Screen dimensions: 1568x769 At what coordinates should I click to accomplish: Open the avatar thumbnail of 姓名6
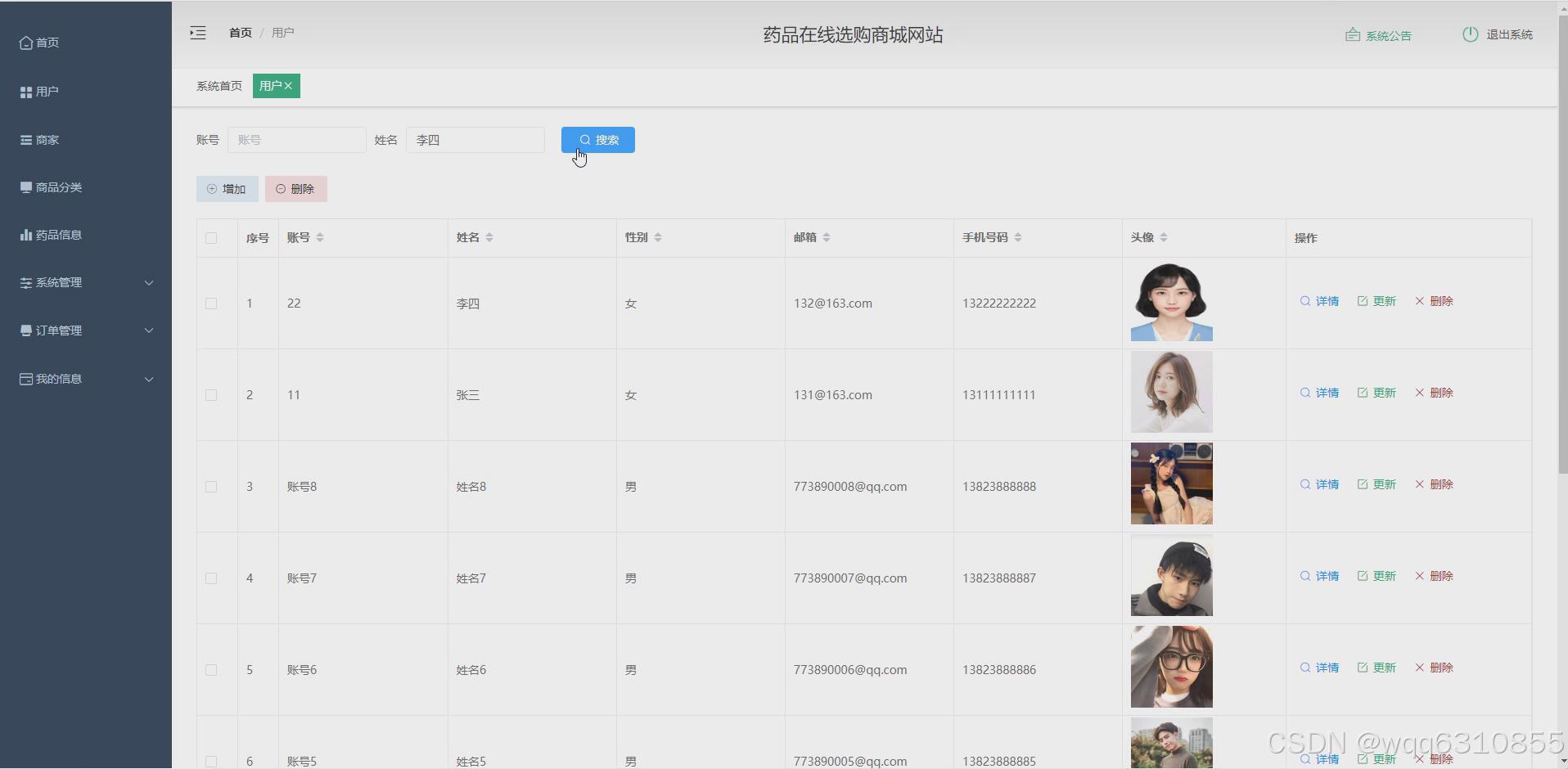point(1172,667)
